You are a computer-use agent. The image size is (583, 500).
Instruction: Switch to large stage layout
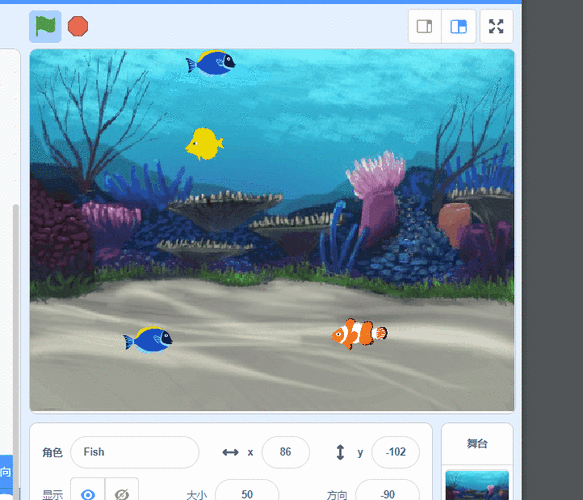coord(458,26)
